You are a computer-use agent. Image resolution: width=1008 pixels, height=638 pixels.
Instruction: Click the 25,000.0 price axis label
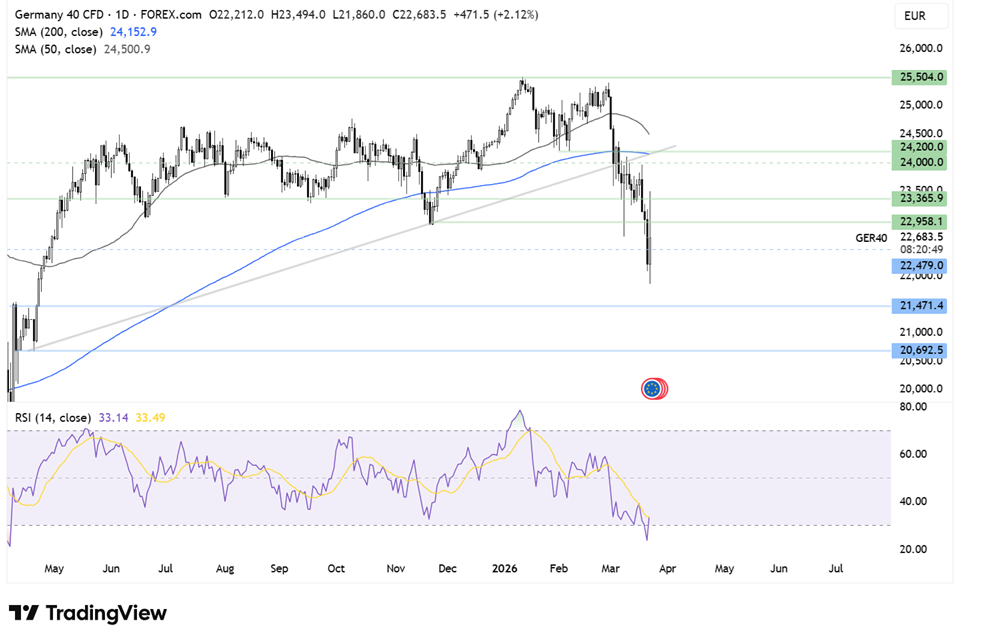tap(921, 105)
